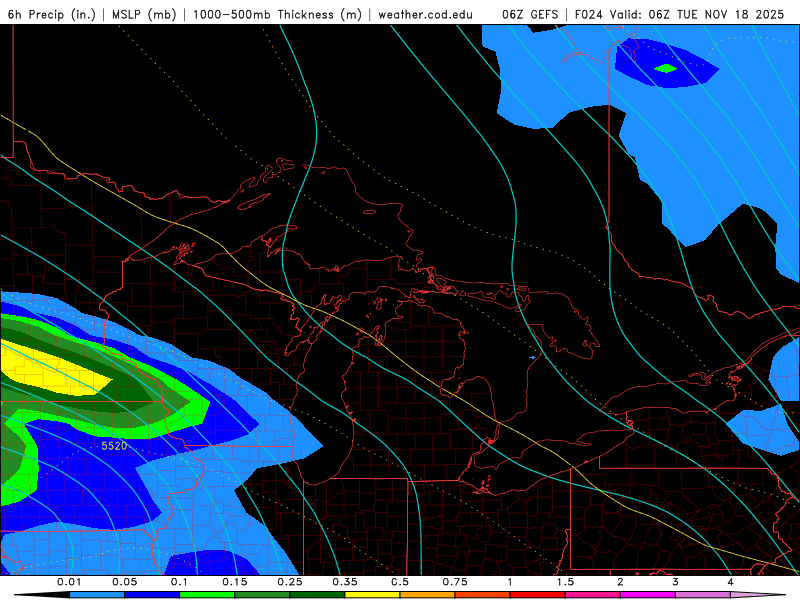The image size is (800, 600).
Task: Click the 1.5 colorbar tick label
Action: coord(565,582)
